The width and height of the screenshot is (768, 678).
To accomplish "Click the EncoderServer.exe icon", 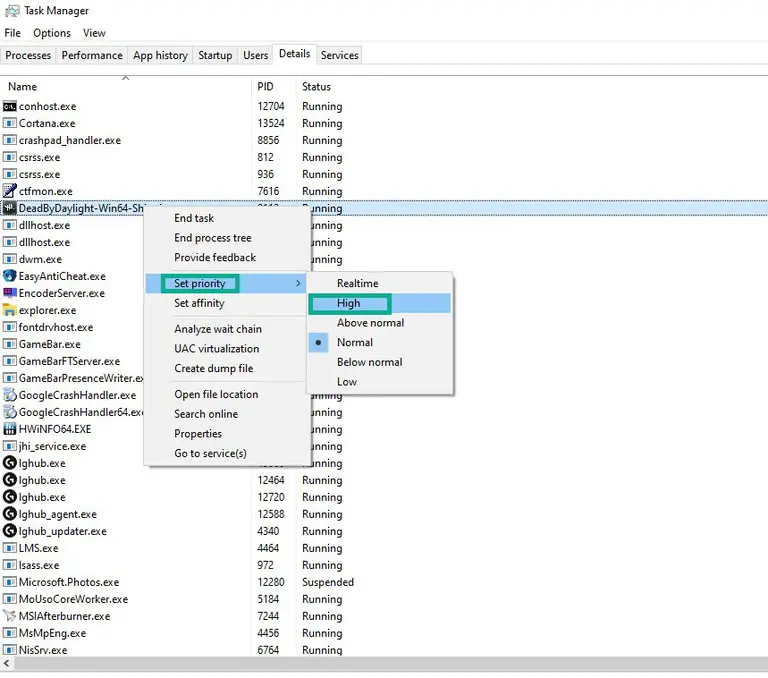I will tap(9, 293).
